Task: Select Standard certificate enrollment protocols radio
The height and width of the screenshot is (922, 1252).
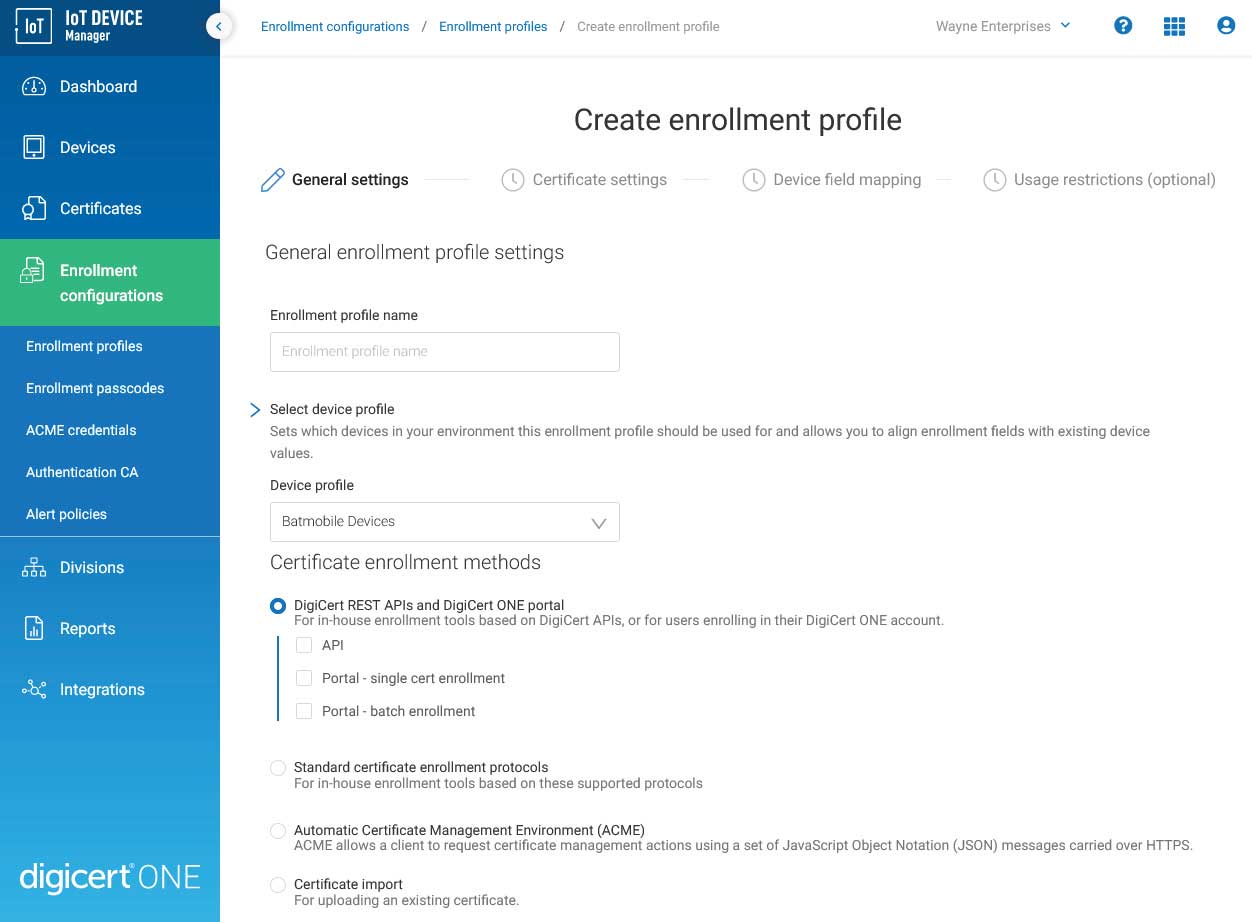Action: 278,768
